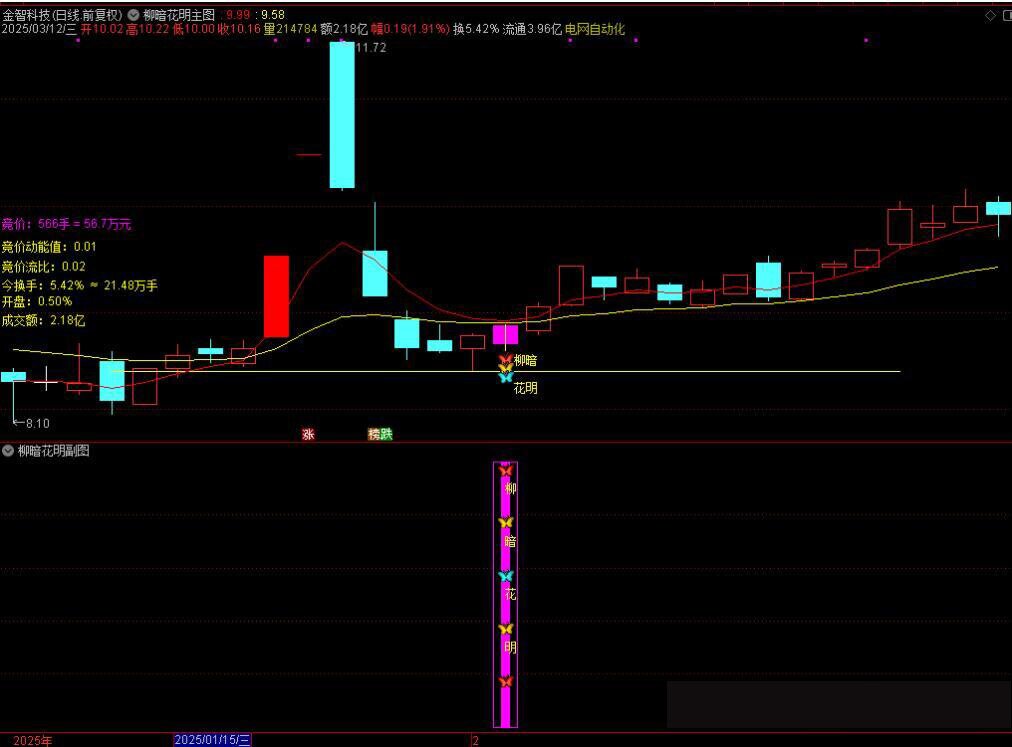
Task: Click the red butterfly beside 柳暗 label
Action: [x=505, y=360]
